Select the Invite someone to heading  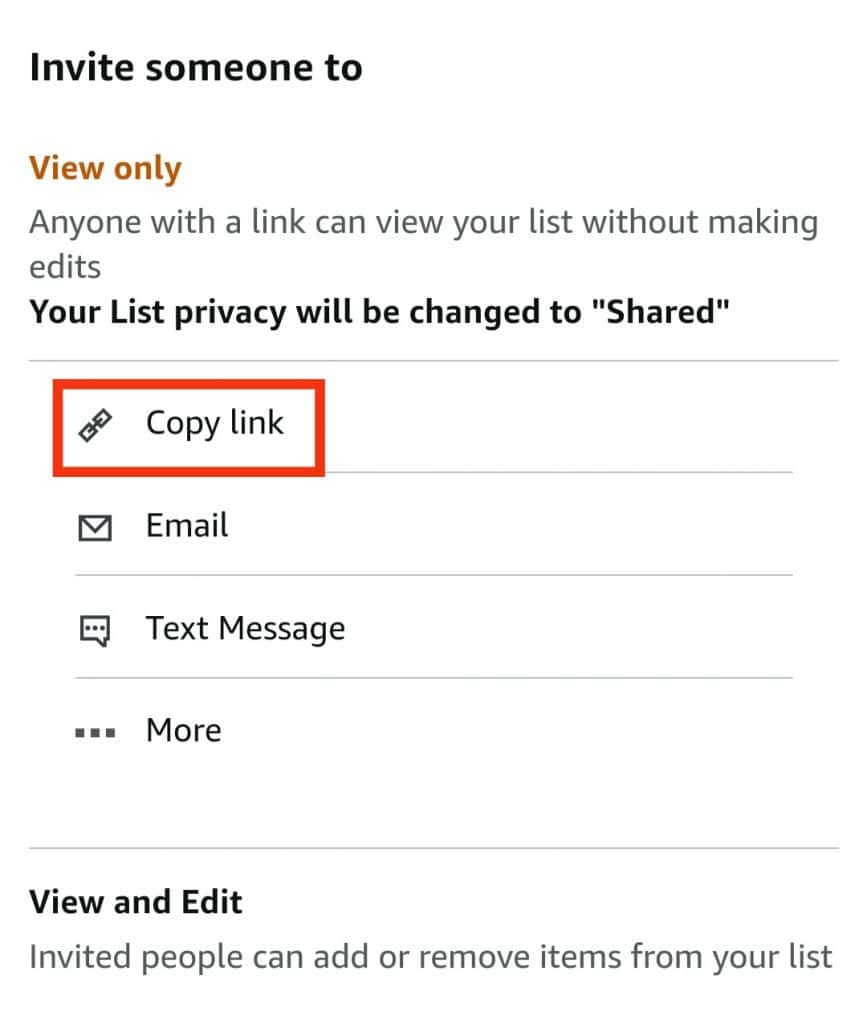(196, 67)
